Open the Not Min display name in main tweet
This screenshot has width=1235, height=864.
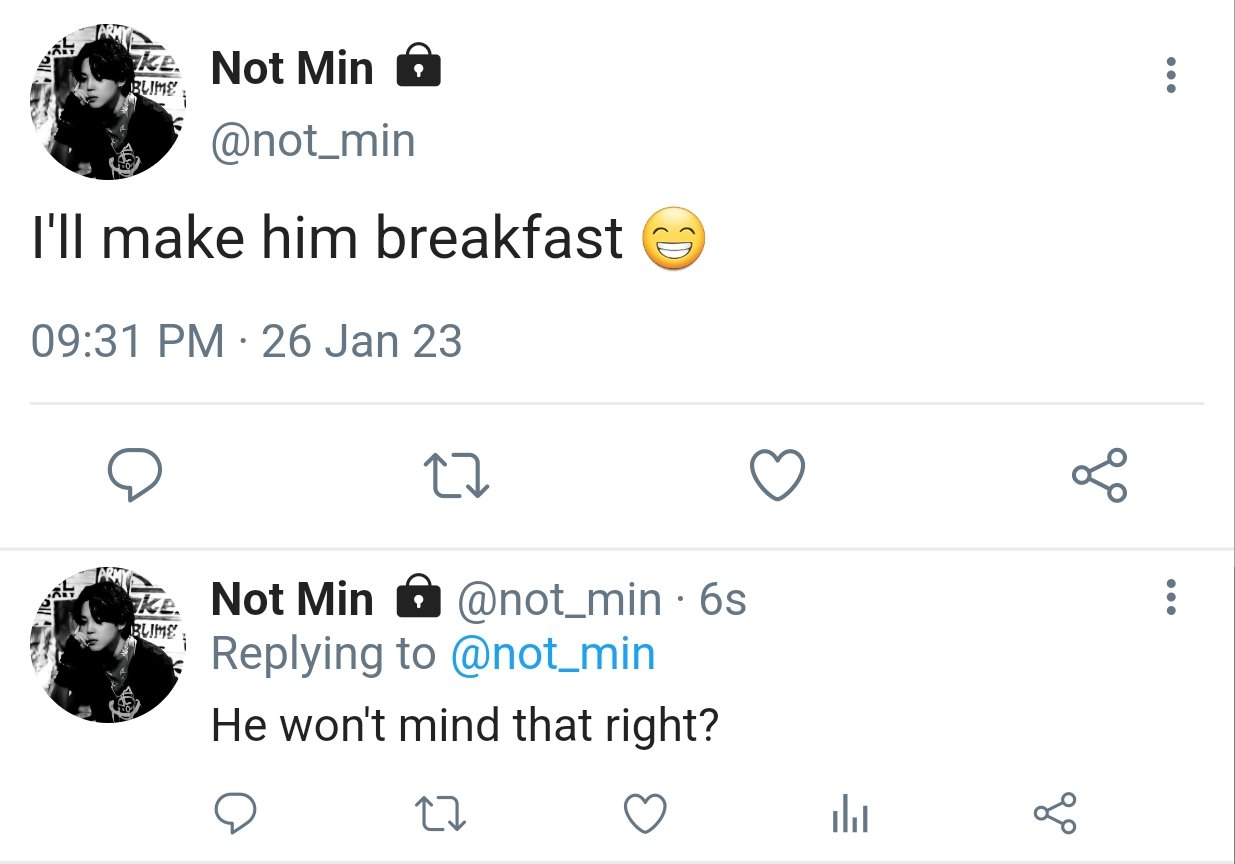292,69
